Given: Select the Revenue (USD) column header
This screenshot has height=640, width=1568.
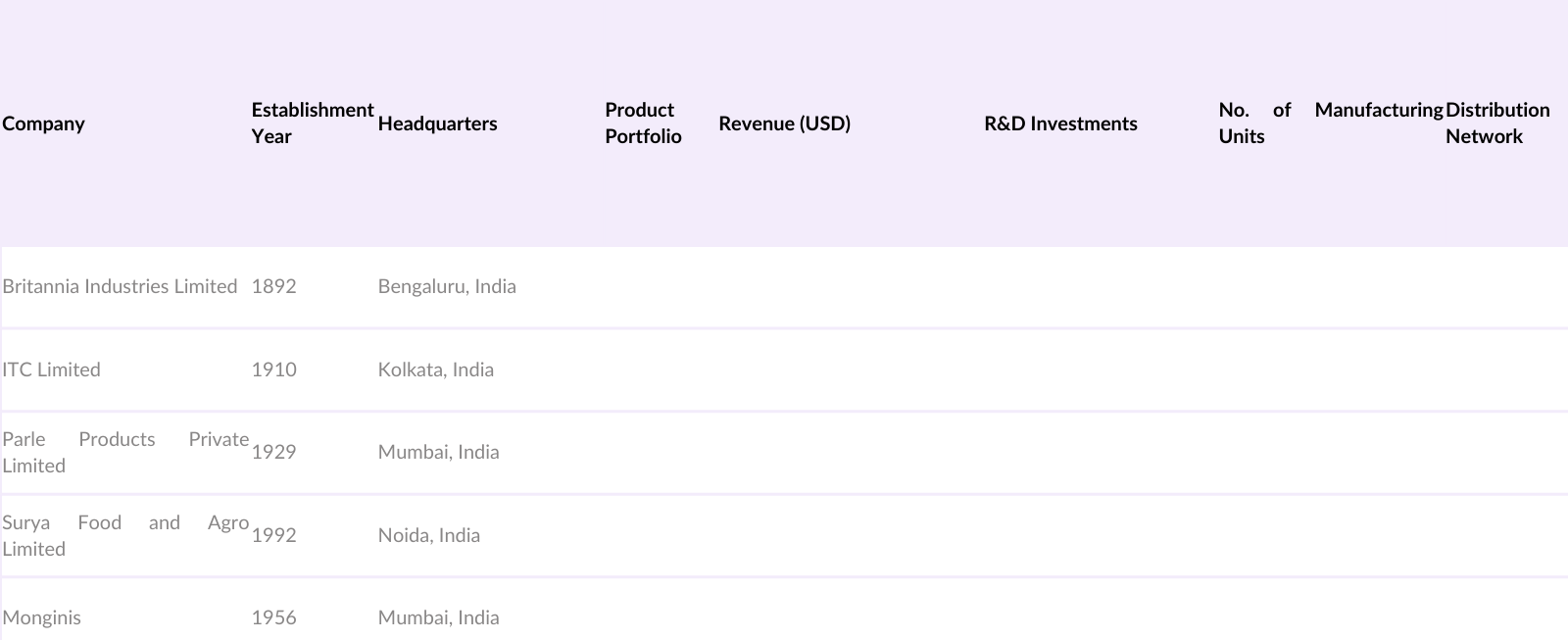Looking at the screenshot, I should click(784, 123).
